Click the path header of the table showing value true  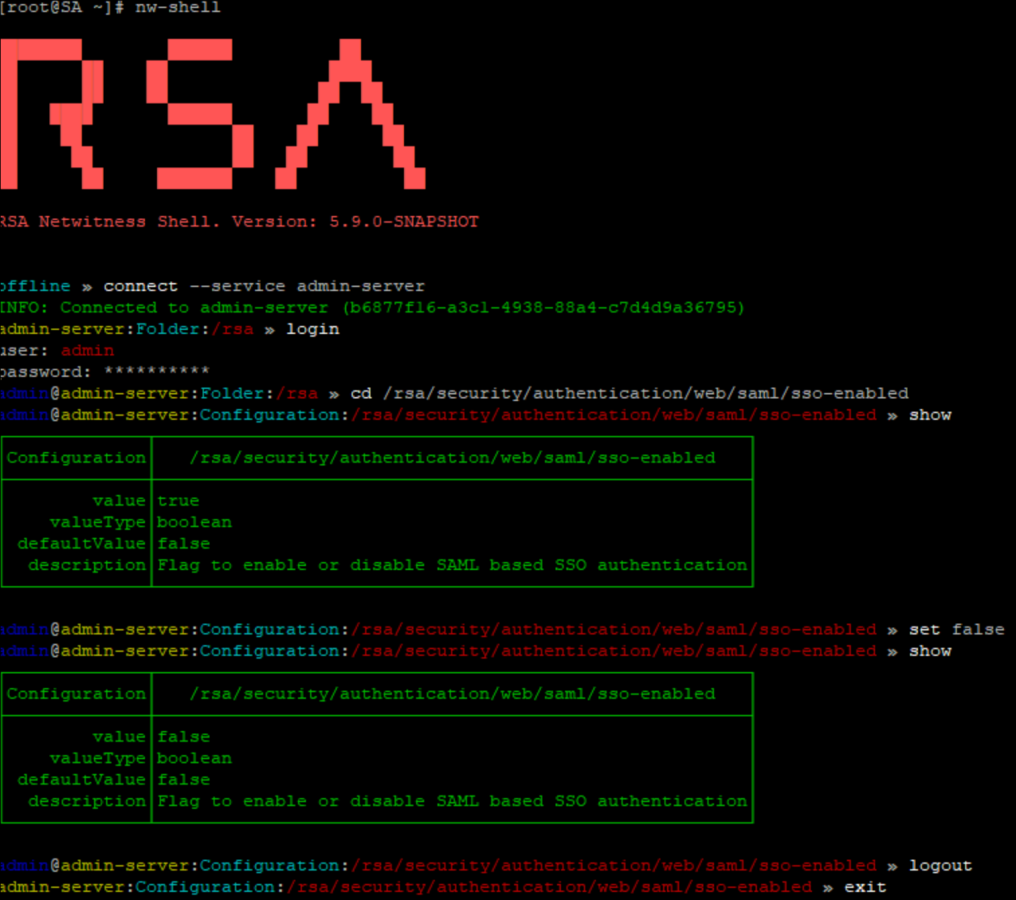(452, 457)
